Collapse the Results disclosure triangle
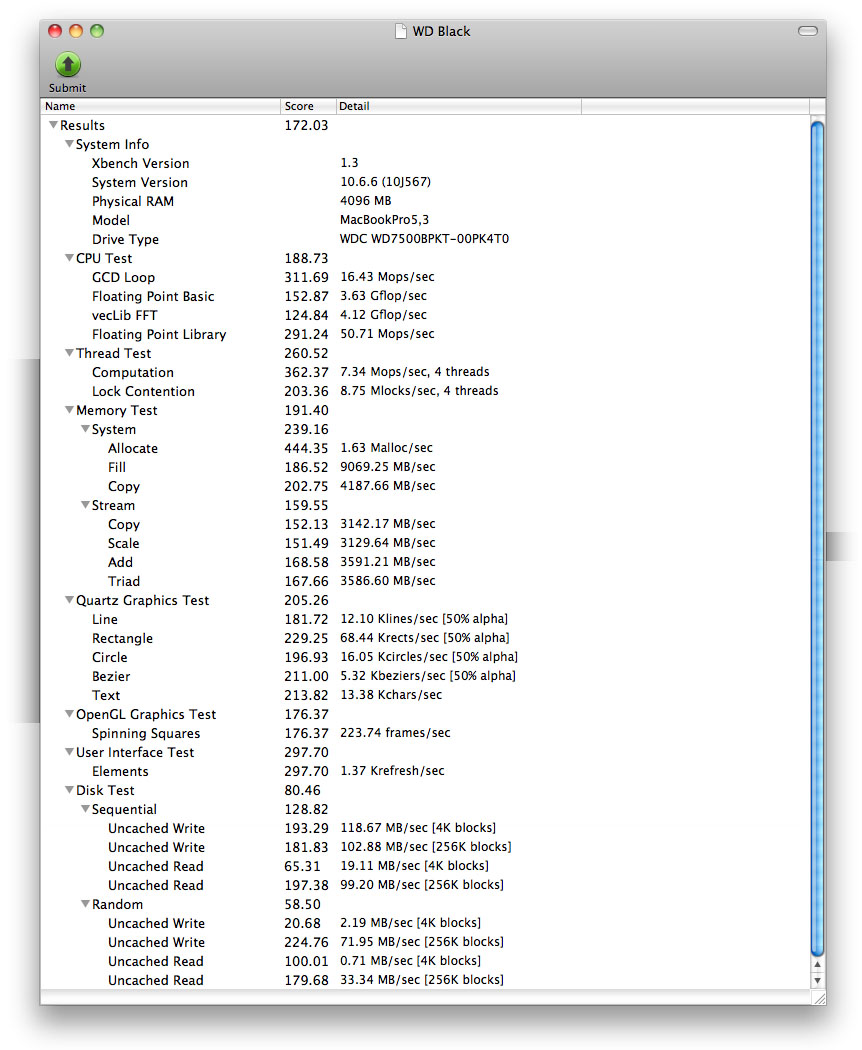 [x=54, y=125]
